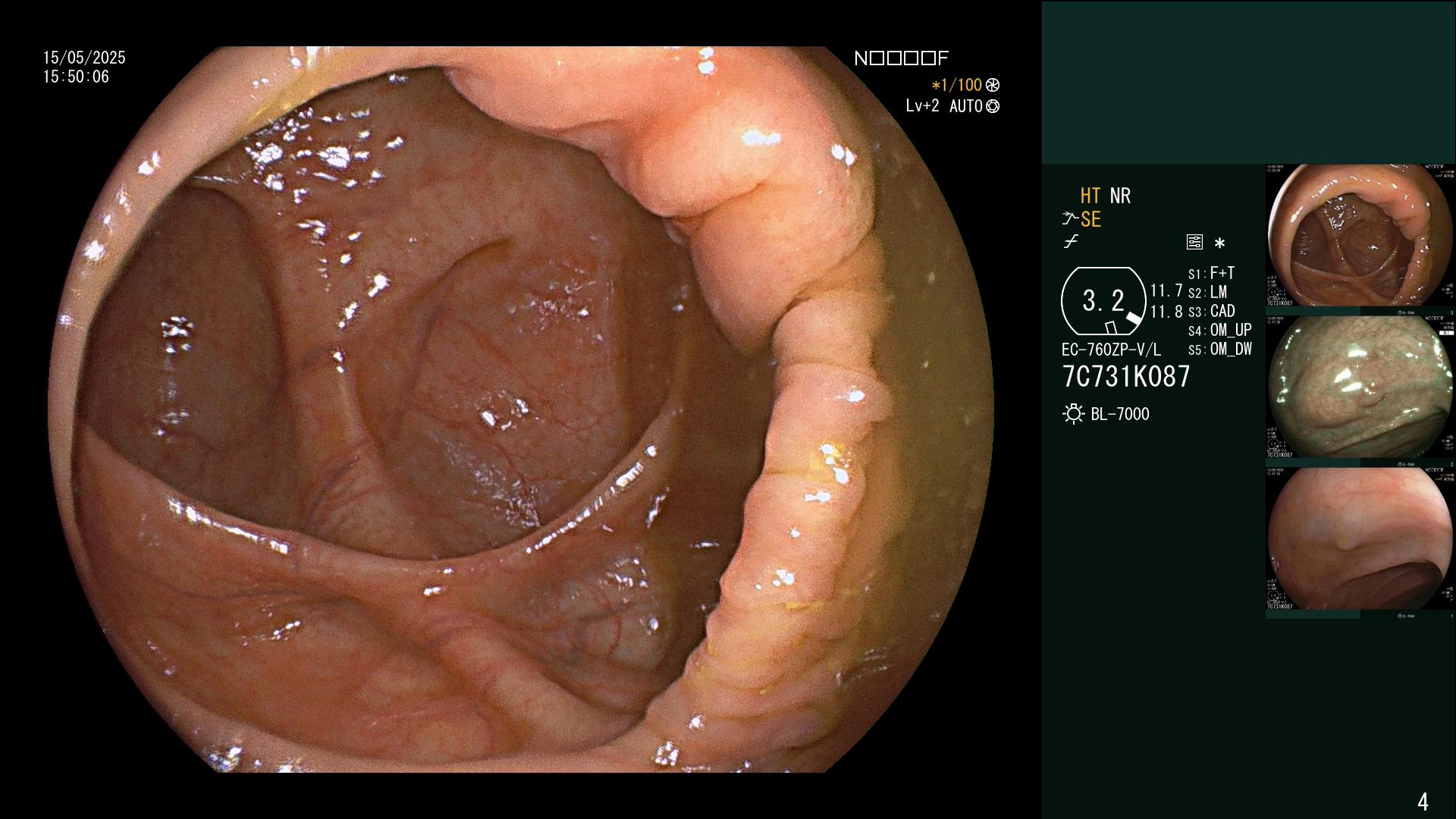Click the HT indicator in yellow
1456x819 pixels.
(1090, 196)
